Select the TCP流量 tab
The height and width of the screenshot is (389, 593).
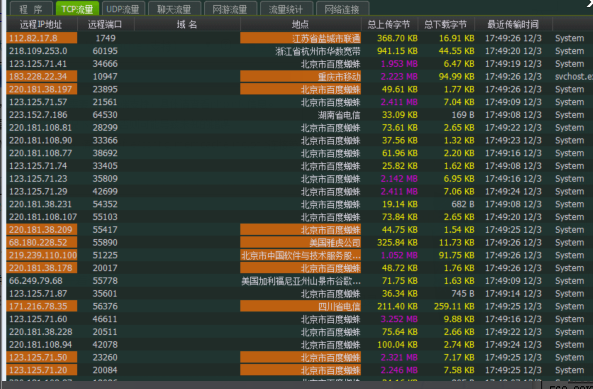pos(77,9)
